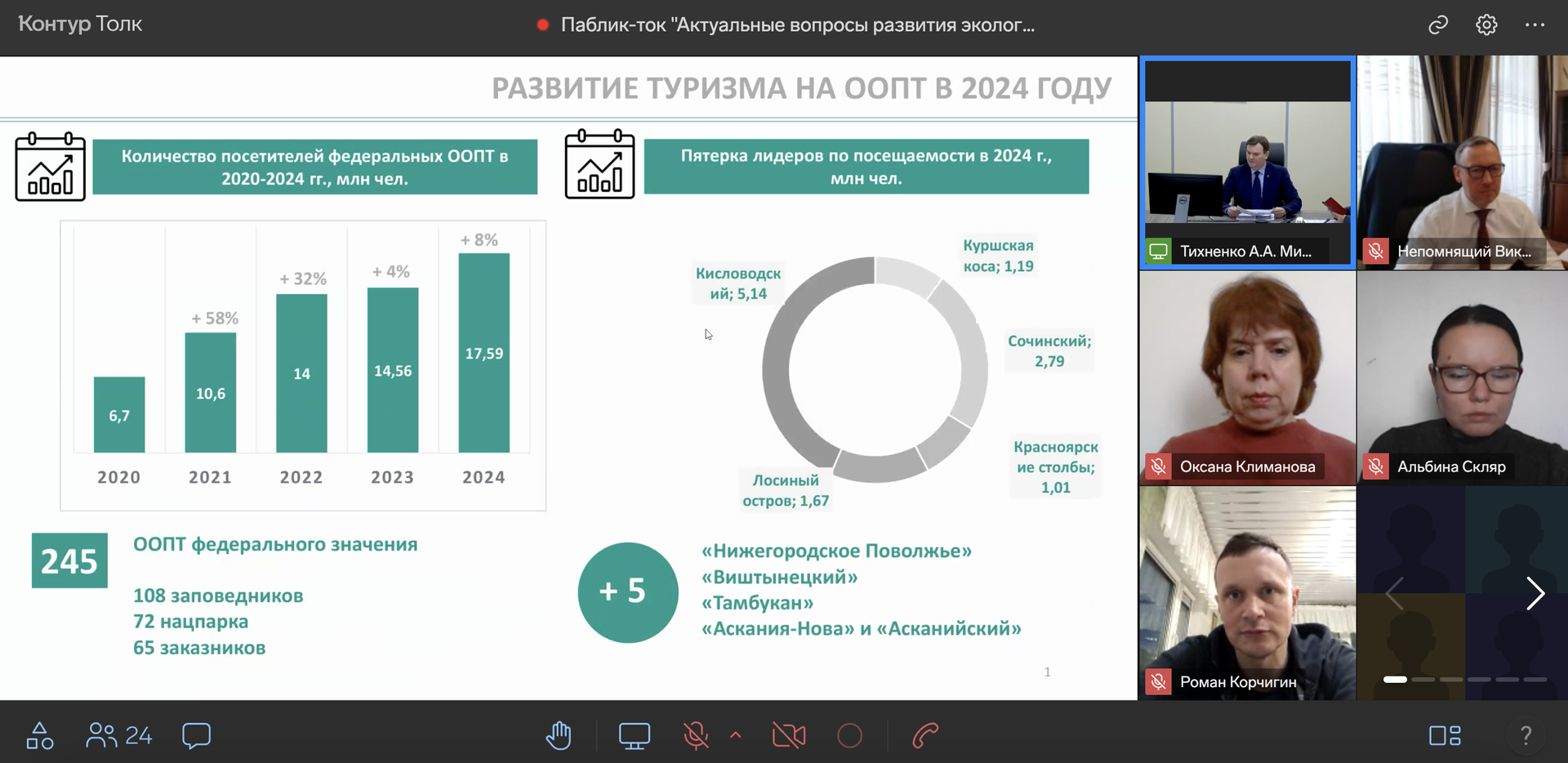Change the video layout view
This screenshot has width=1568, height=763.
pyautogui.click(x=1445, y=736)
